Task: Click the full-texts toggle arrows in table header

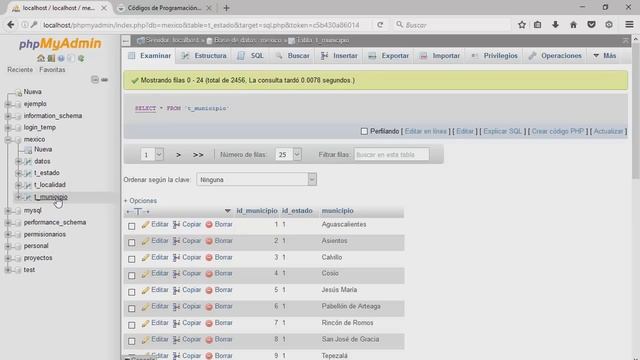Action: (138, 211)
